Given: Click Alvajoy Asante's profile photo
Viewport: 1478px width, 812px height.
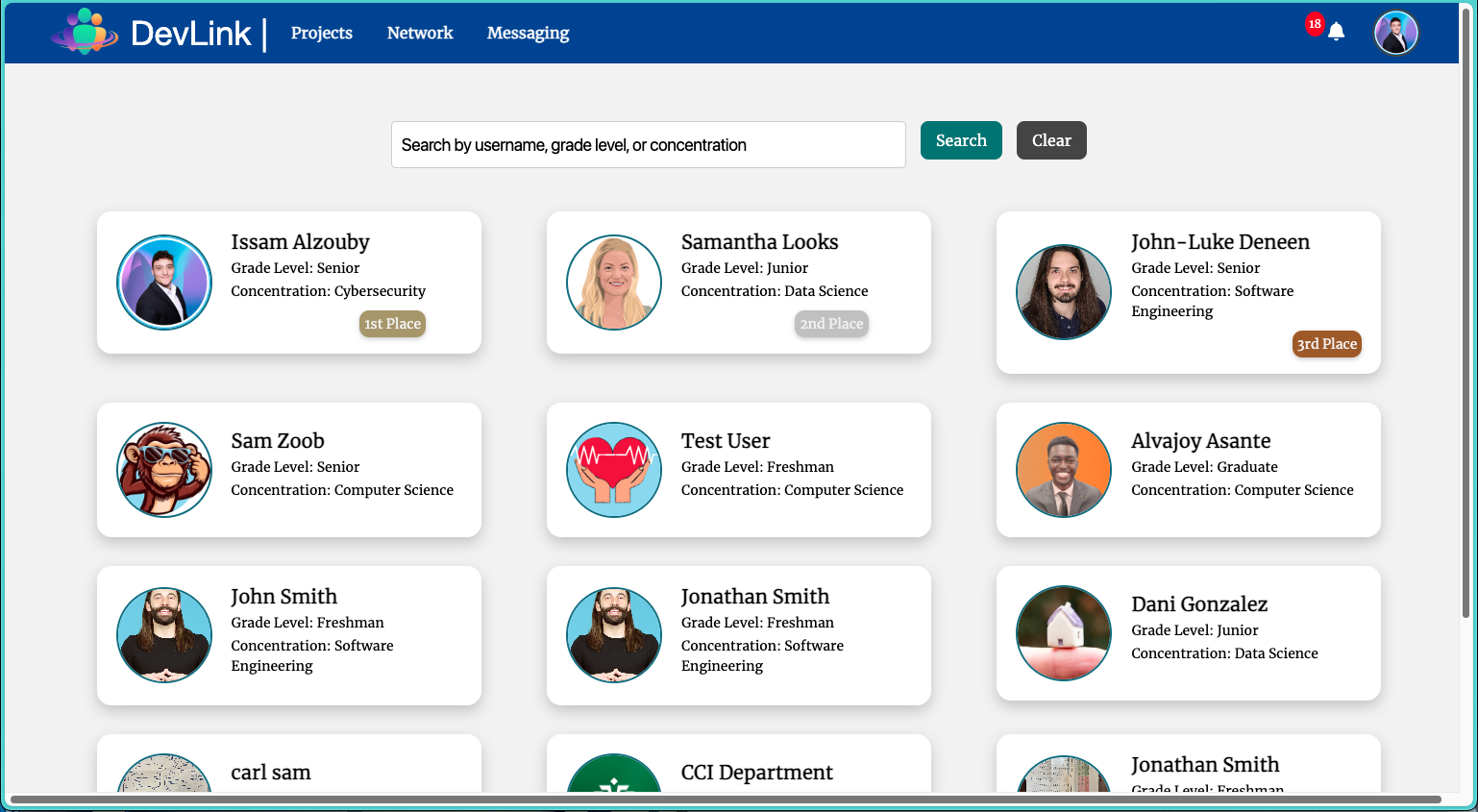Looking at the screenshot, I should [x=1064, y=470].
